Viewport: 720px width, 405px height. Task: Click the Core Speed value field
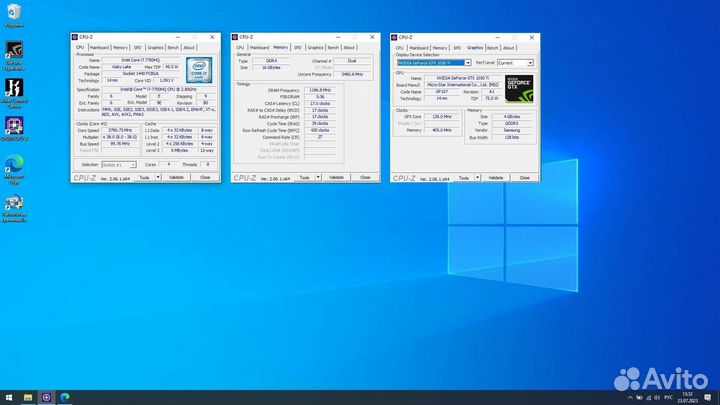pyautogui.click(x=120, y=130)
